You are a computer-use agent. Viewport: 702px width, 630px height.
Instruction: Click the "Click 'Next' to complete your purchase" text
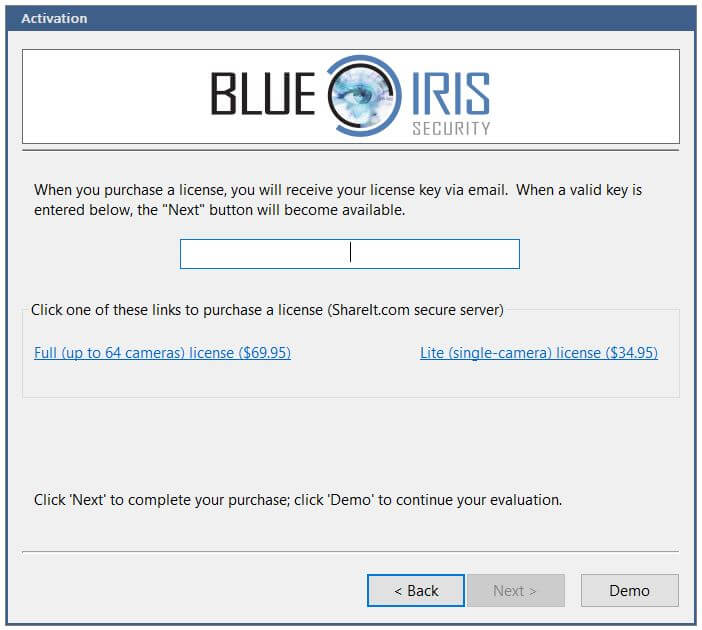point(297,500)
